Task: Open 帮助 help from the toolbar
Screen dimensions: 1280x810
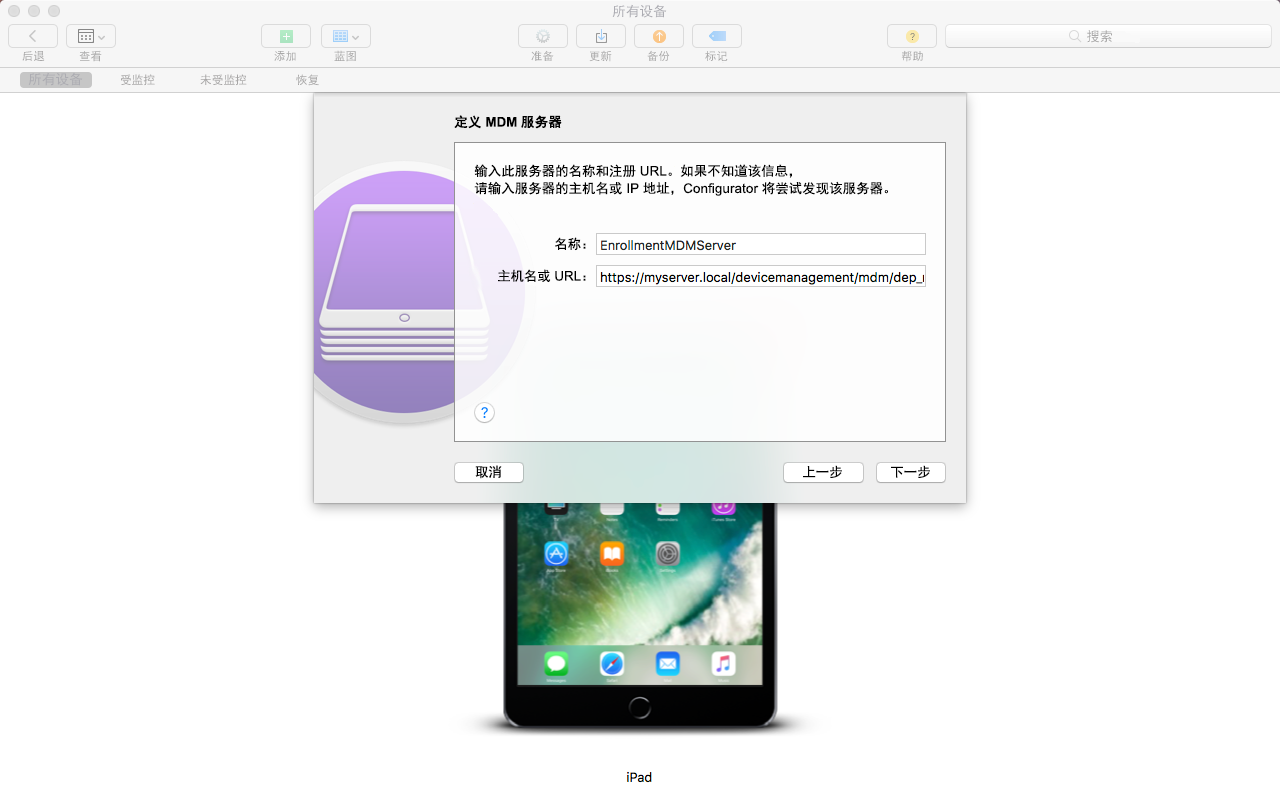Action: [912, 36]
